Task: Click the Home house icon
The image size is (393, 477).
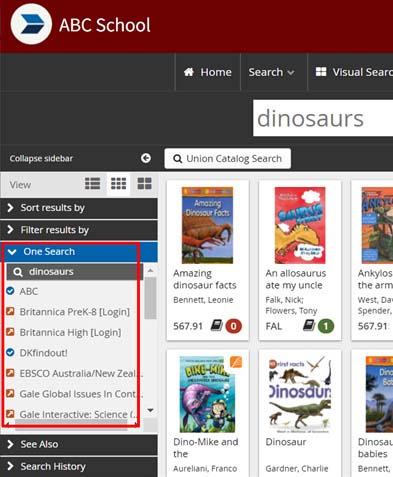Action: [x=189, y=72]
